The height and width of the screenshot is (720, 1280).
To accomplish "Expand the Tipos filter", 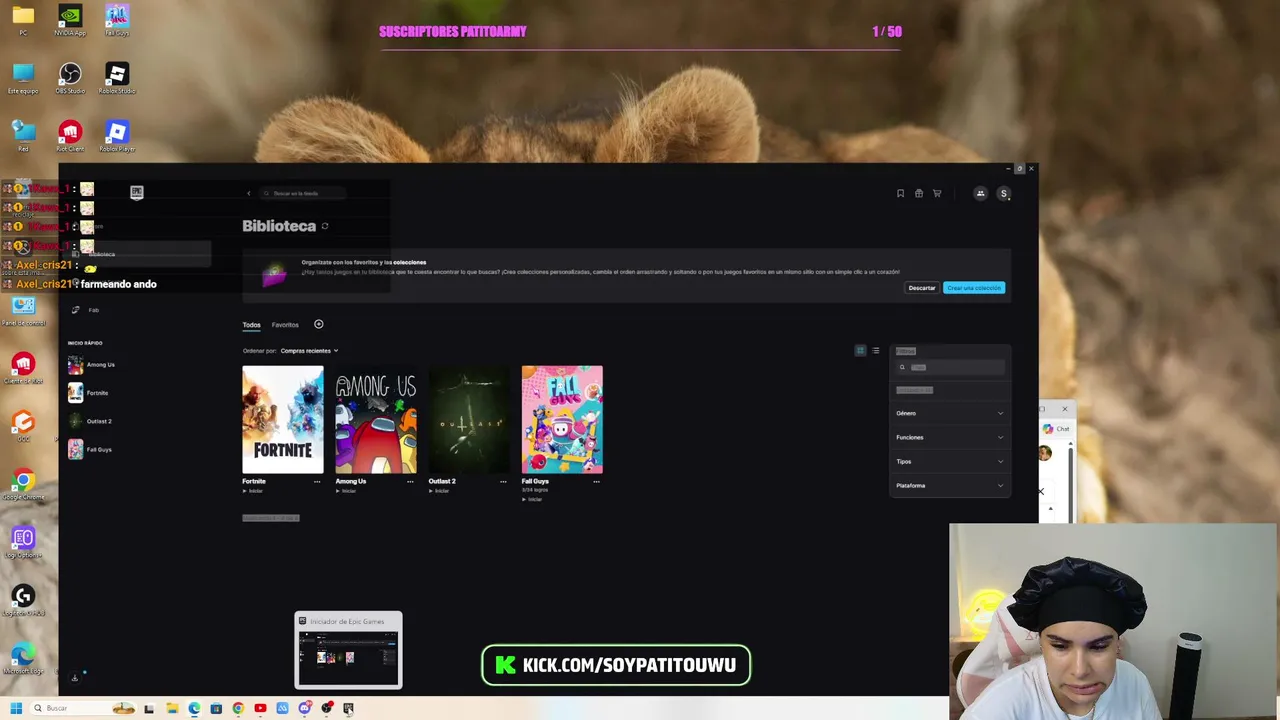I will tap(950, 461).
